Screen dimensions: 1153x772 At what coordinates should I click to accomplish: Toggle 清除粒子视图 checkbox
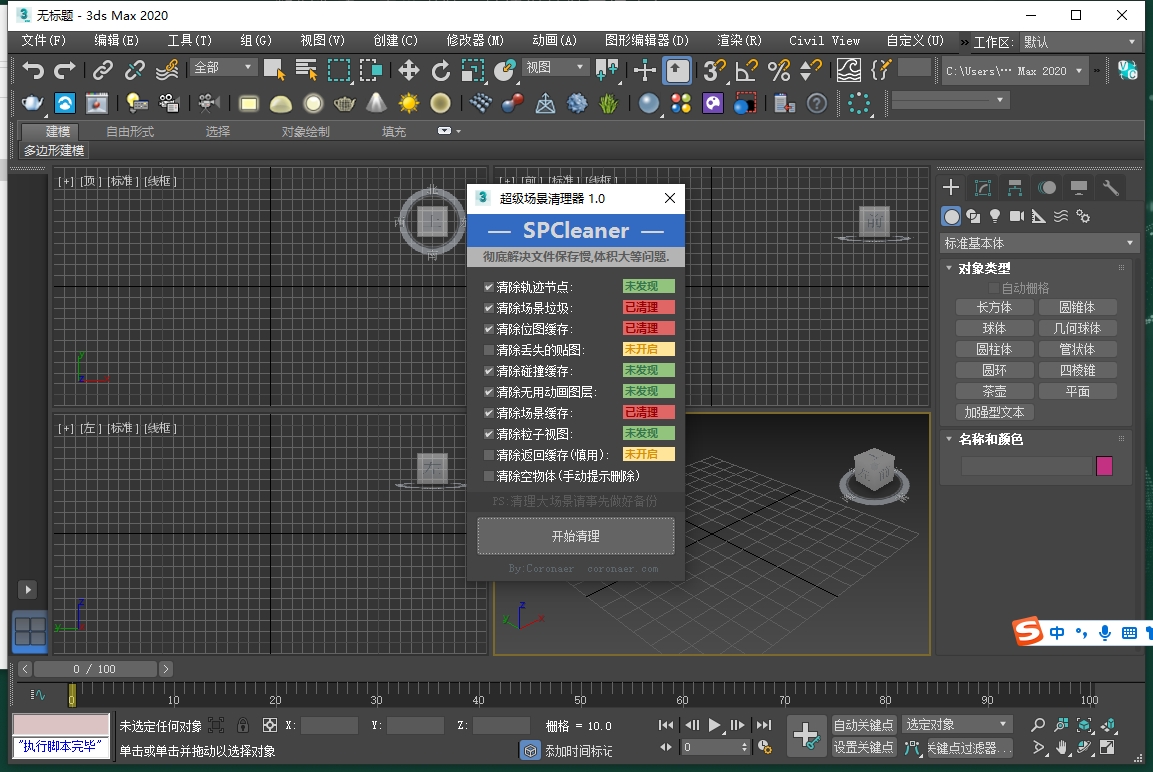[x=489, y=434]
